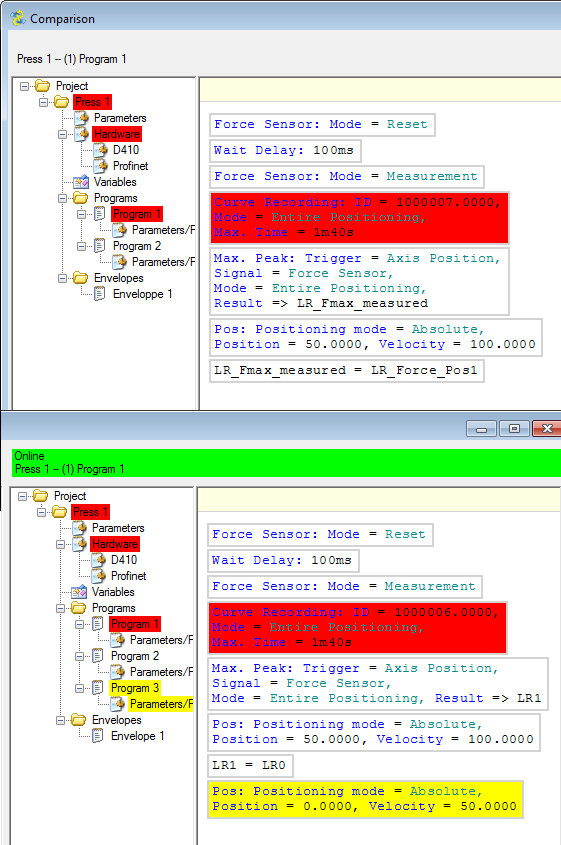561x845 pixels.
Task: Select red Hardware item in upper tree
Action: pyautogui.click(x=116, y=134)
